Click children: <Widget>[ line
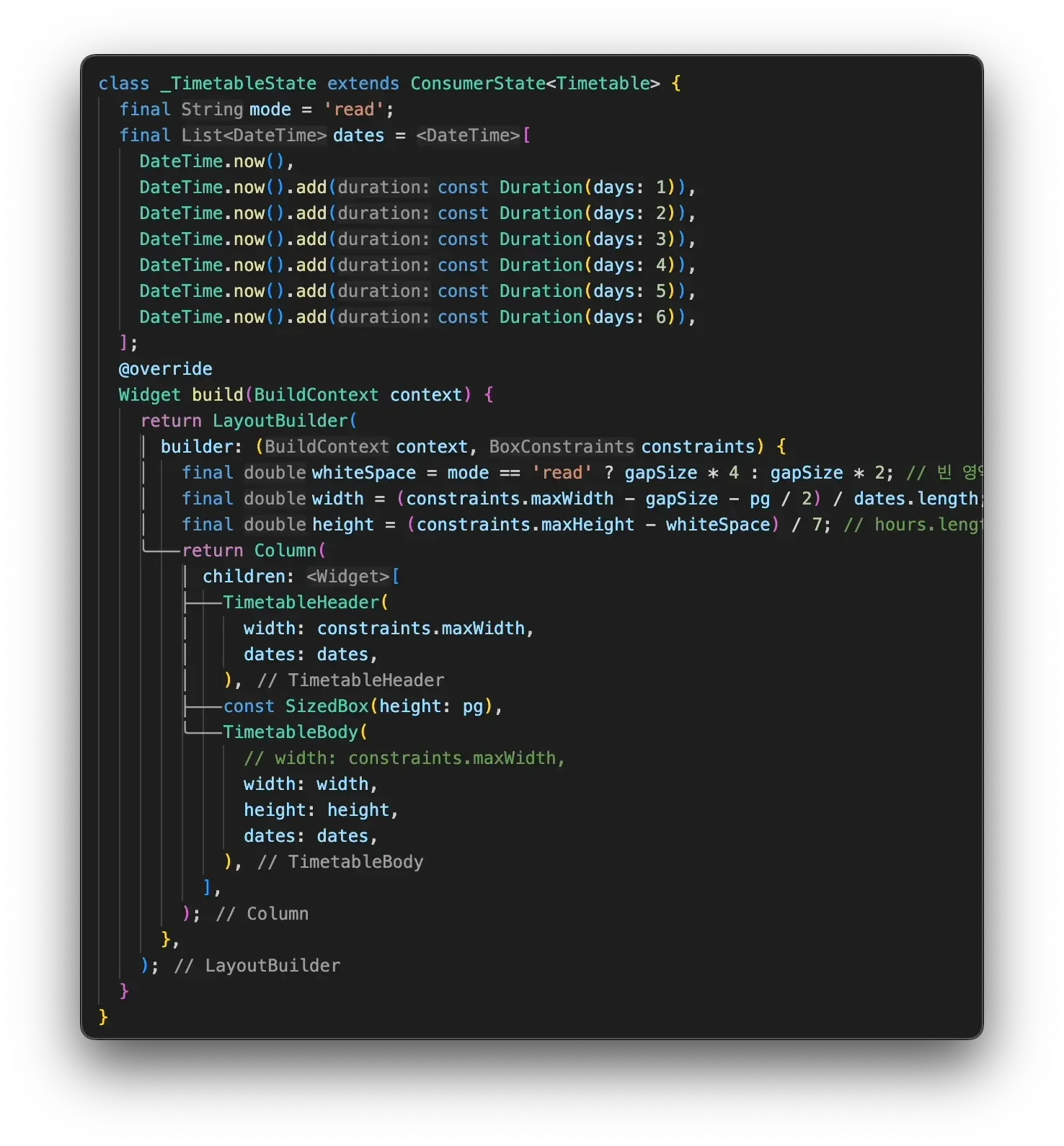This screenshot has height=1146, width=1064. tap(301, 577)
